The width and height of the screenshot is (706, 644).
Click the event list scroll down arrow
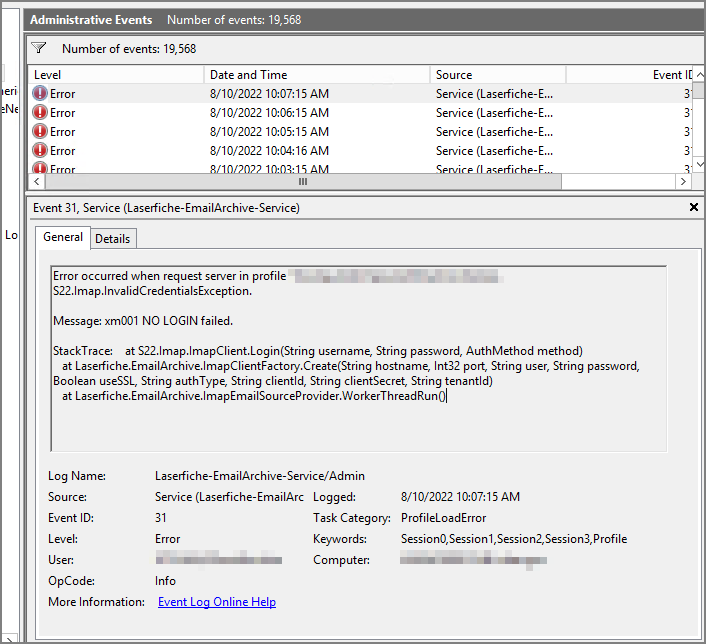[x=699, y=163]
